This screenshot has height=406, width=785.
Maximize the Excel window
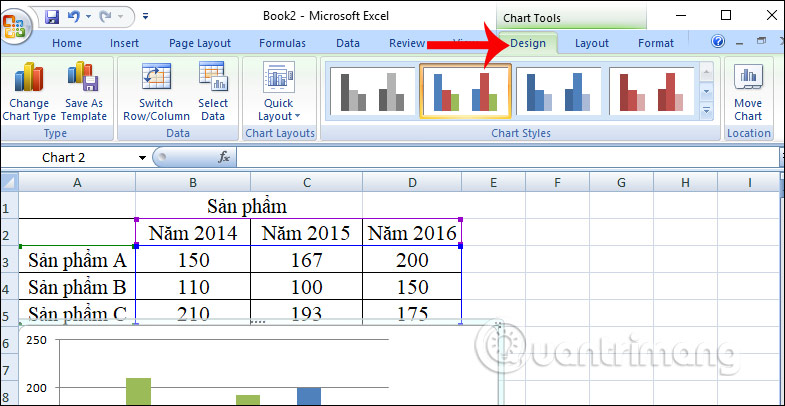point(725,15)
